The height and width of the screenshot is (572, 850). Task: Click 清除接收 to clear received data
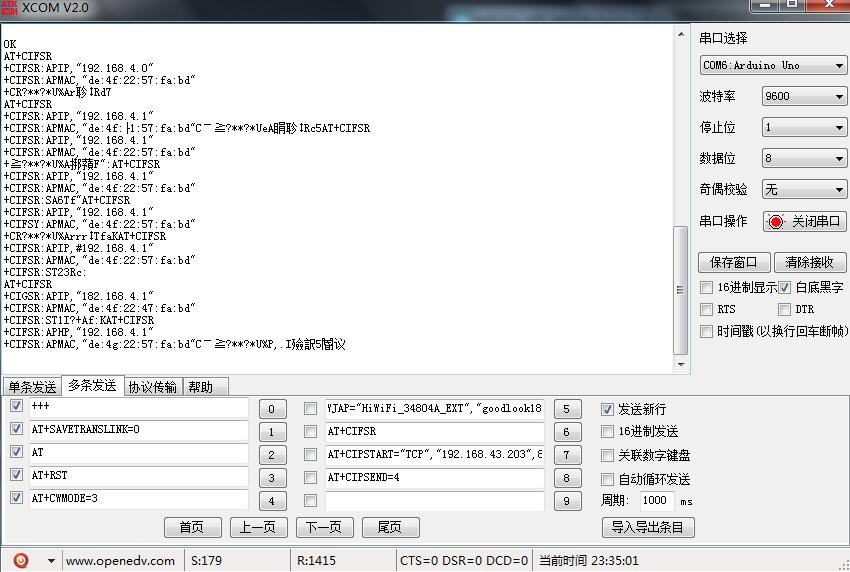point(810,262)
